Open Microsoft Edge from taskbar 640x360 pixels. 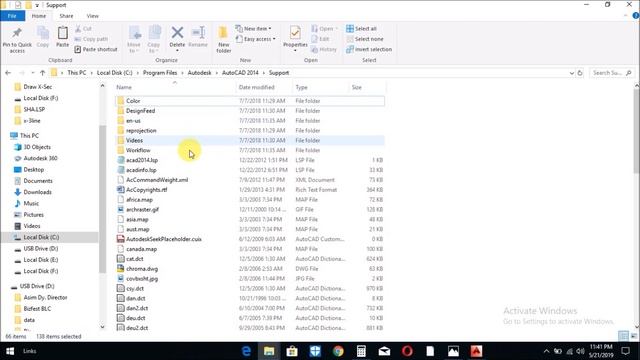(246, 351)
